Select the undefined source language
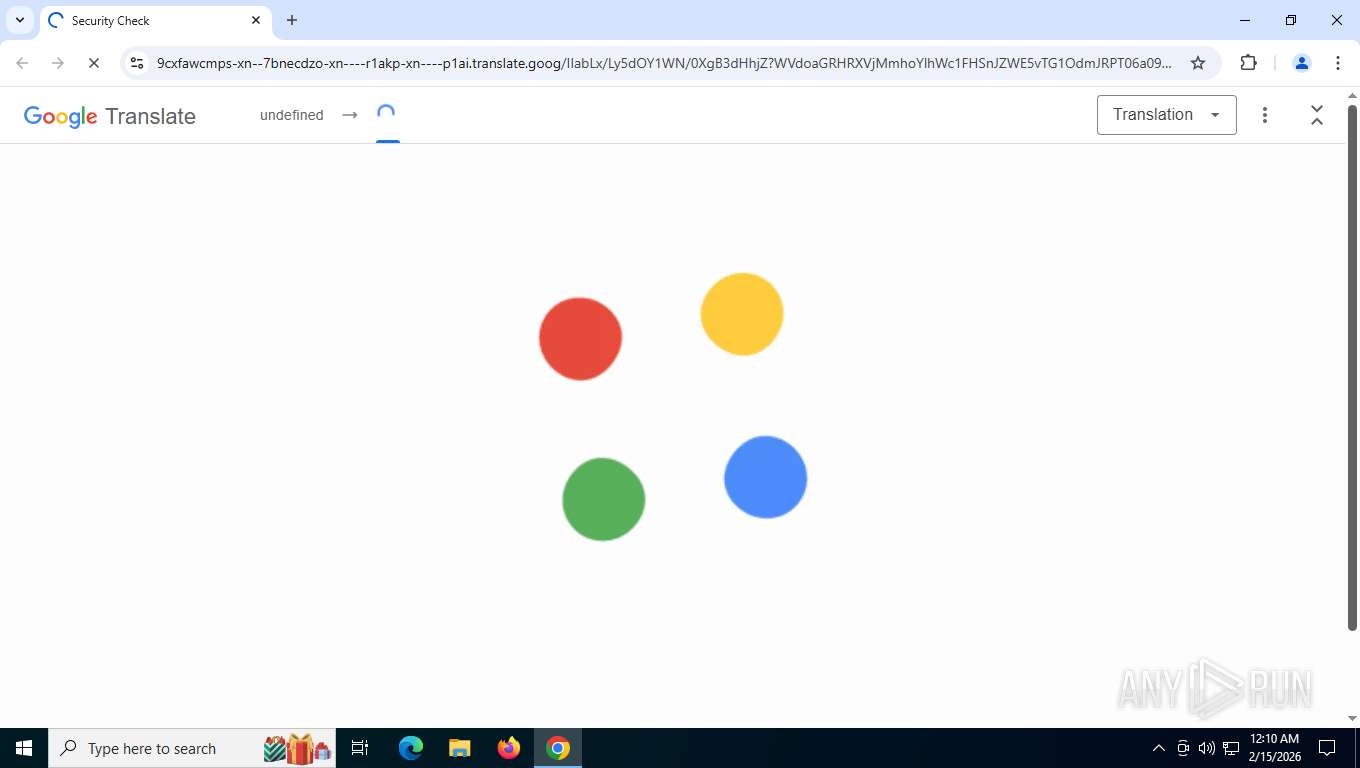The height and width of the screenshot is (768, 1360). pyautogui.click(x=292, y=115)
